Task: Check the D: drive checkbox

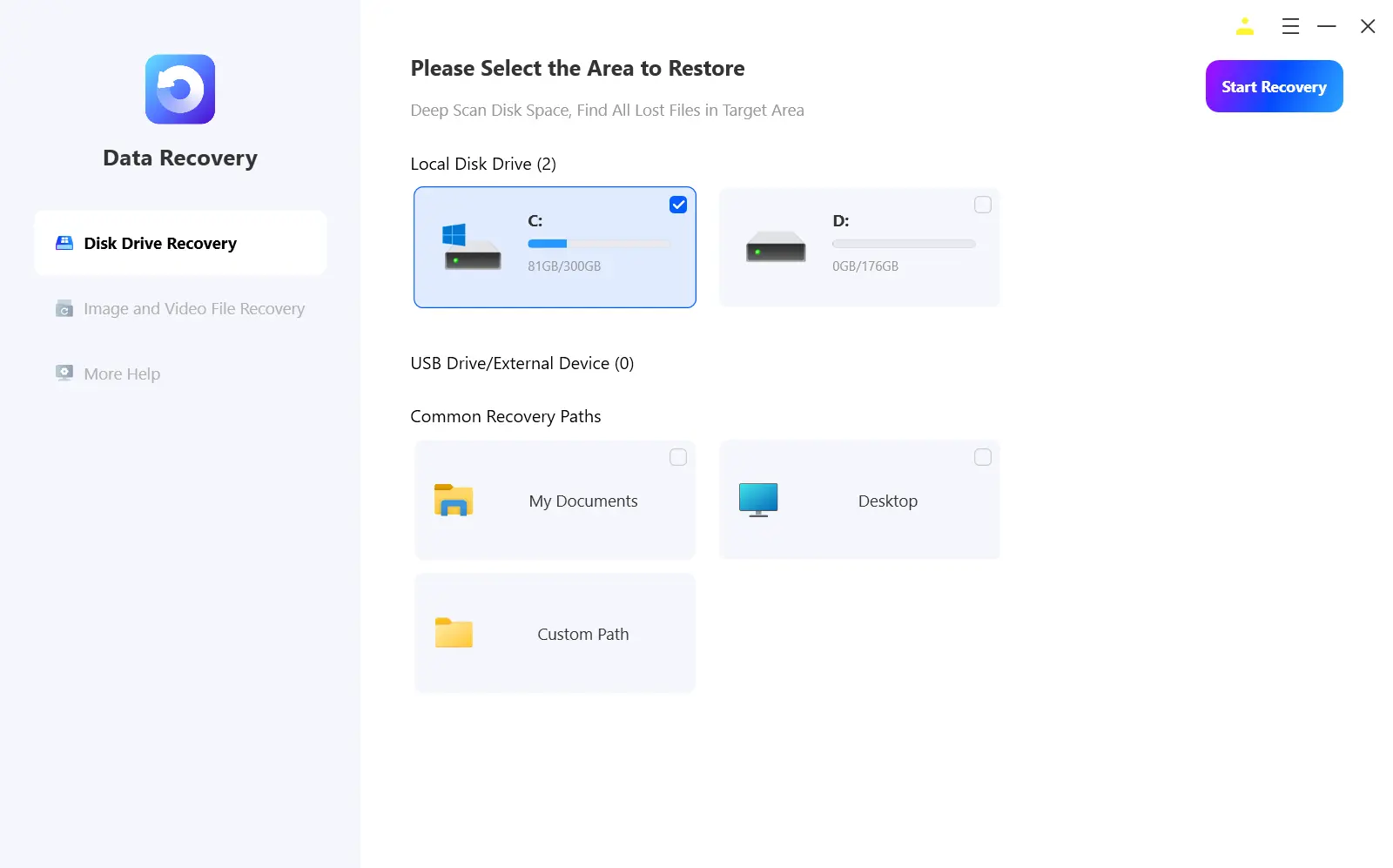Action: pyautogui.click(x=983, y=205)
